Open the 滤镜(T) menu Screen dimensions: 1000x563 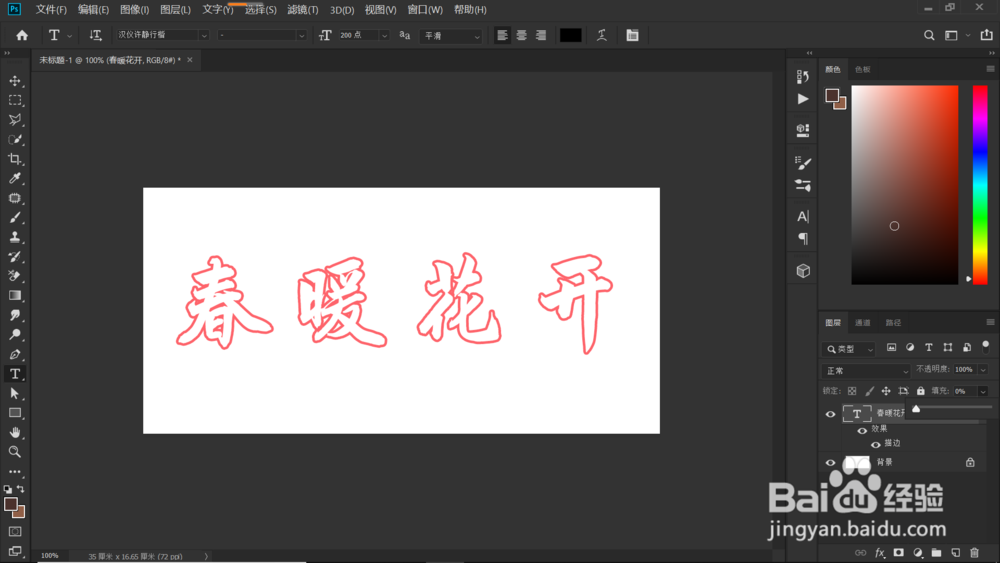tap(303, 10)
